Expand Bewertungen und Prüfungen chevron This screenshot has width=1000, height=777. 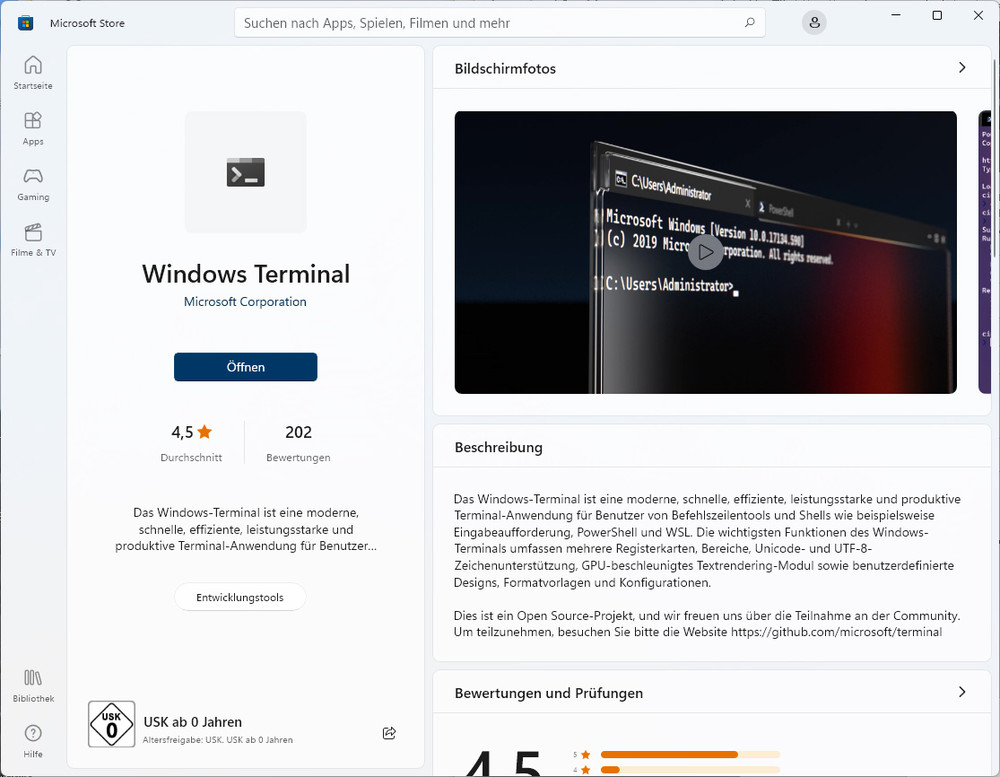coord(962,692)
